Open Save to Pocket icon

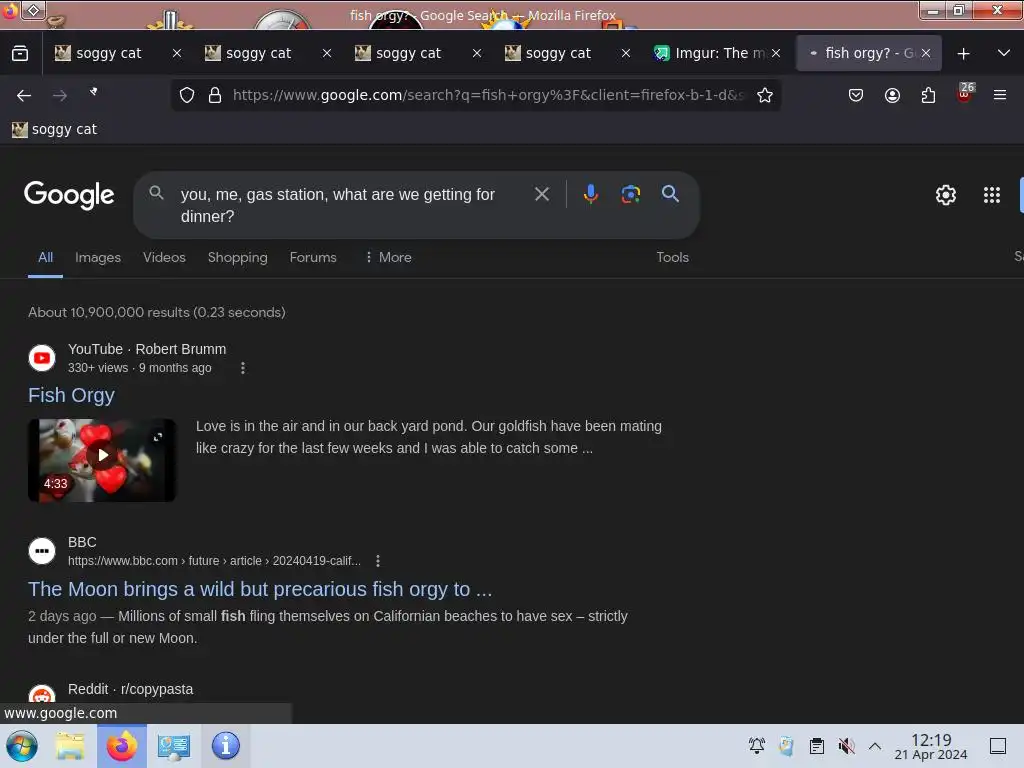tap(856, 95)
